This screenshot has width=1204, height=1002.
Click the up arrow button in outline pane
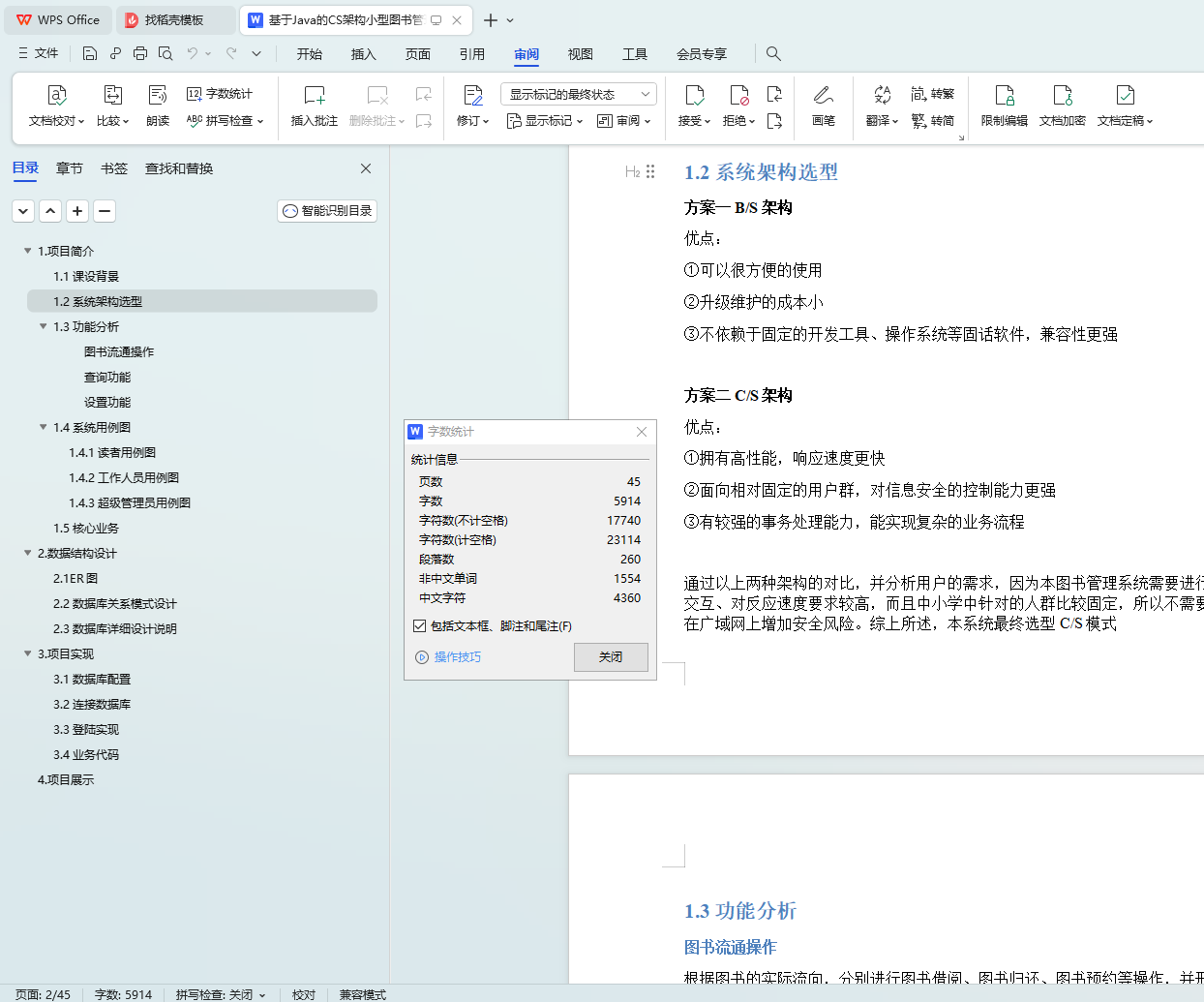[50, 210]
